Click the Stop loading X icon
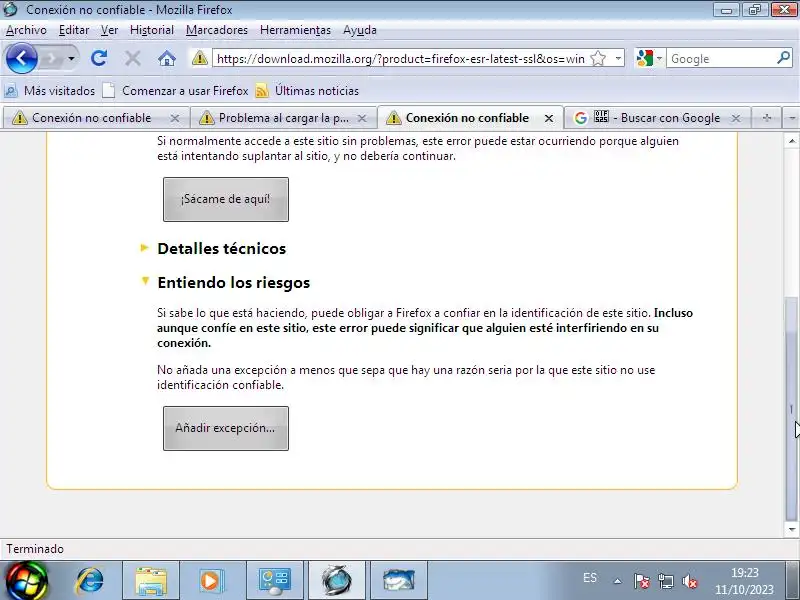This screenshot has height=600, width=800. coord(133,59)
